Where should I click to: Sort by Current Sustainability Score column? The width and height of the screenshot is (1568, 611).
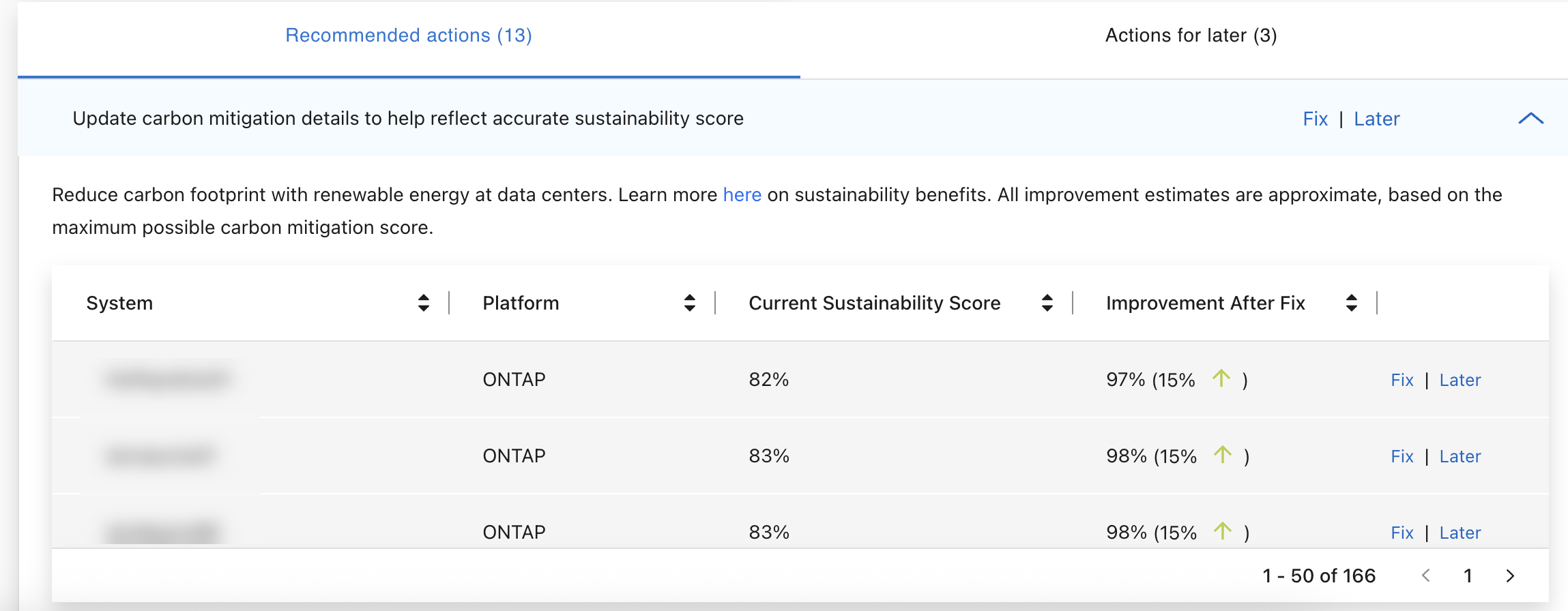tap(1047, 303)
